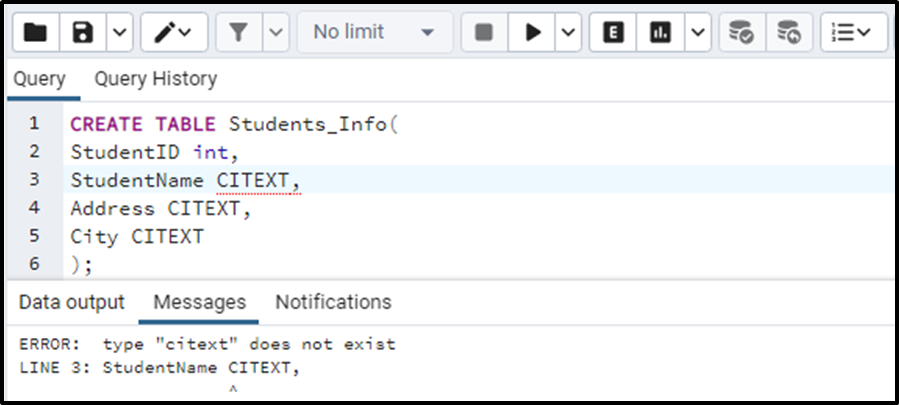
Task: Rollback the database transaction
Action: pos(789,33)
